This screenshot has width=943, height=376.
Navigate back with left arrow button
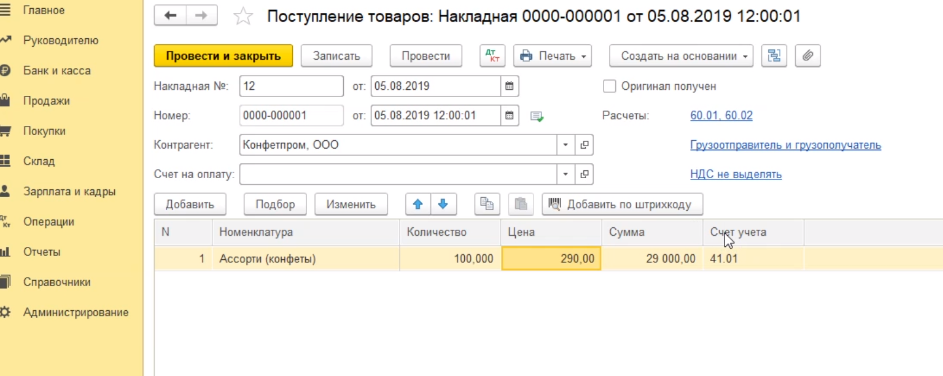pos(170,16)
